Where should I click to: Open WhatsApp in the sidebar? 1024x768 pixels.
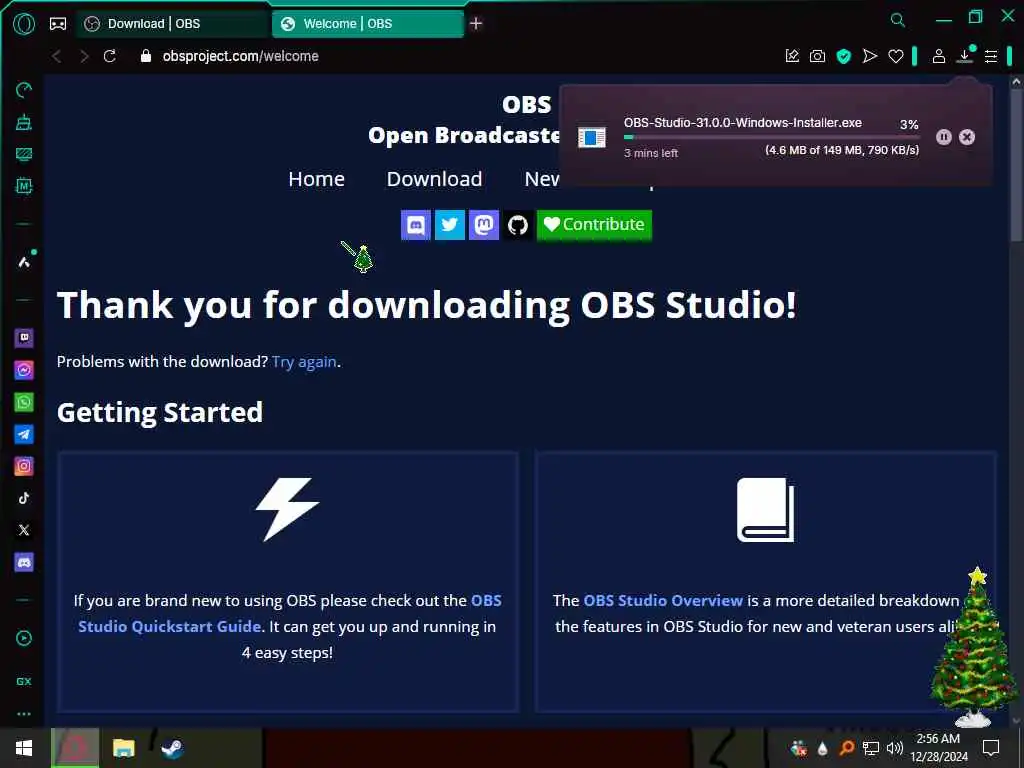[x=24, y=402]
